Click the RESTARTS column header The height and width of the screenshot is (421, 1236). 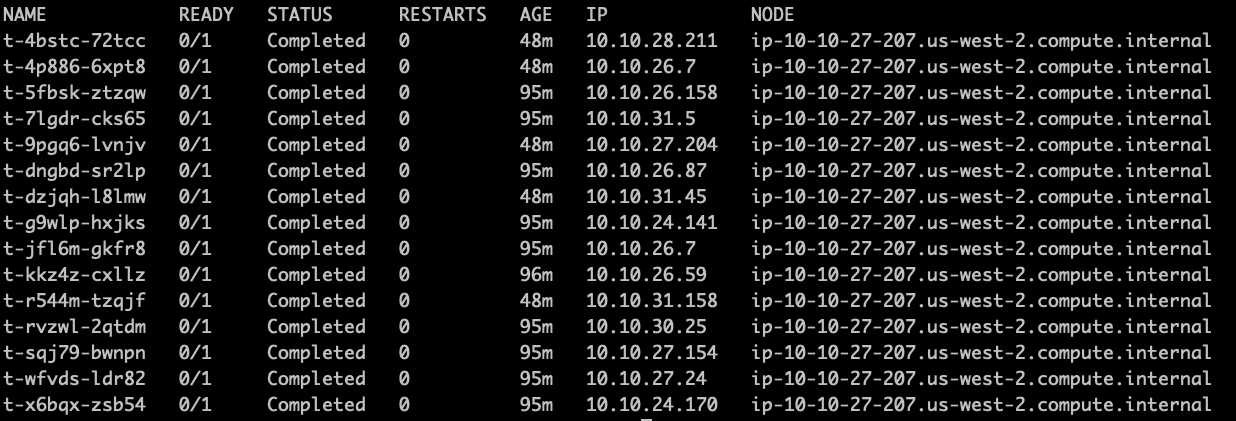[442, 15]
